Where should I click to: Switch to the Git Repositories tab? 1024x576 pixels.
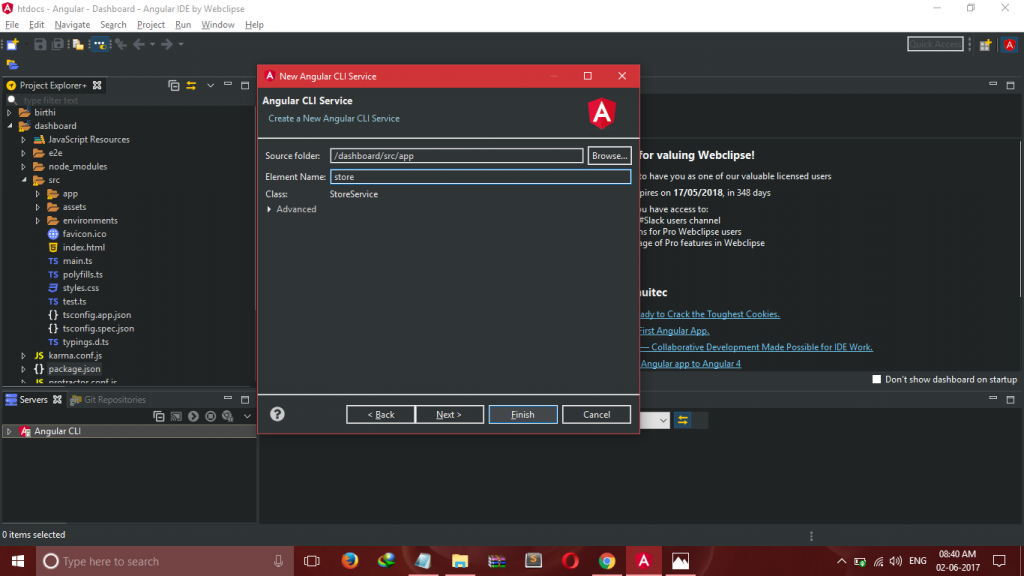pyautogui.click(x=113, y=400)
